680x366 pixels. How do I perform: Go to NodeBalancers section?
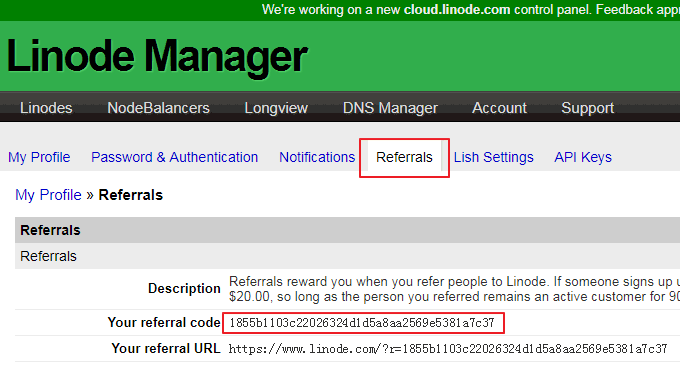[x=158, y=108]
